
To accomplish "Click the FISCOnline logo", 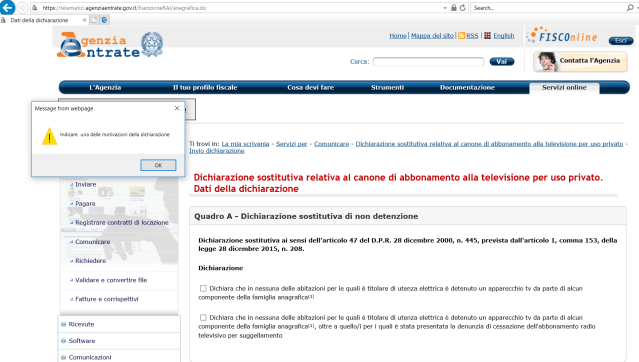I will coord(562,36).
